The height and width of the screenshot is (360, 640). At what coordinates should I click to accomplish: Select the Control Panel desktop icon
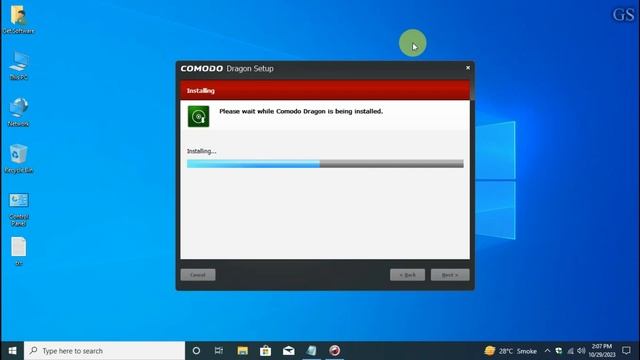pyautogui.click(x=19, y=209)
